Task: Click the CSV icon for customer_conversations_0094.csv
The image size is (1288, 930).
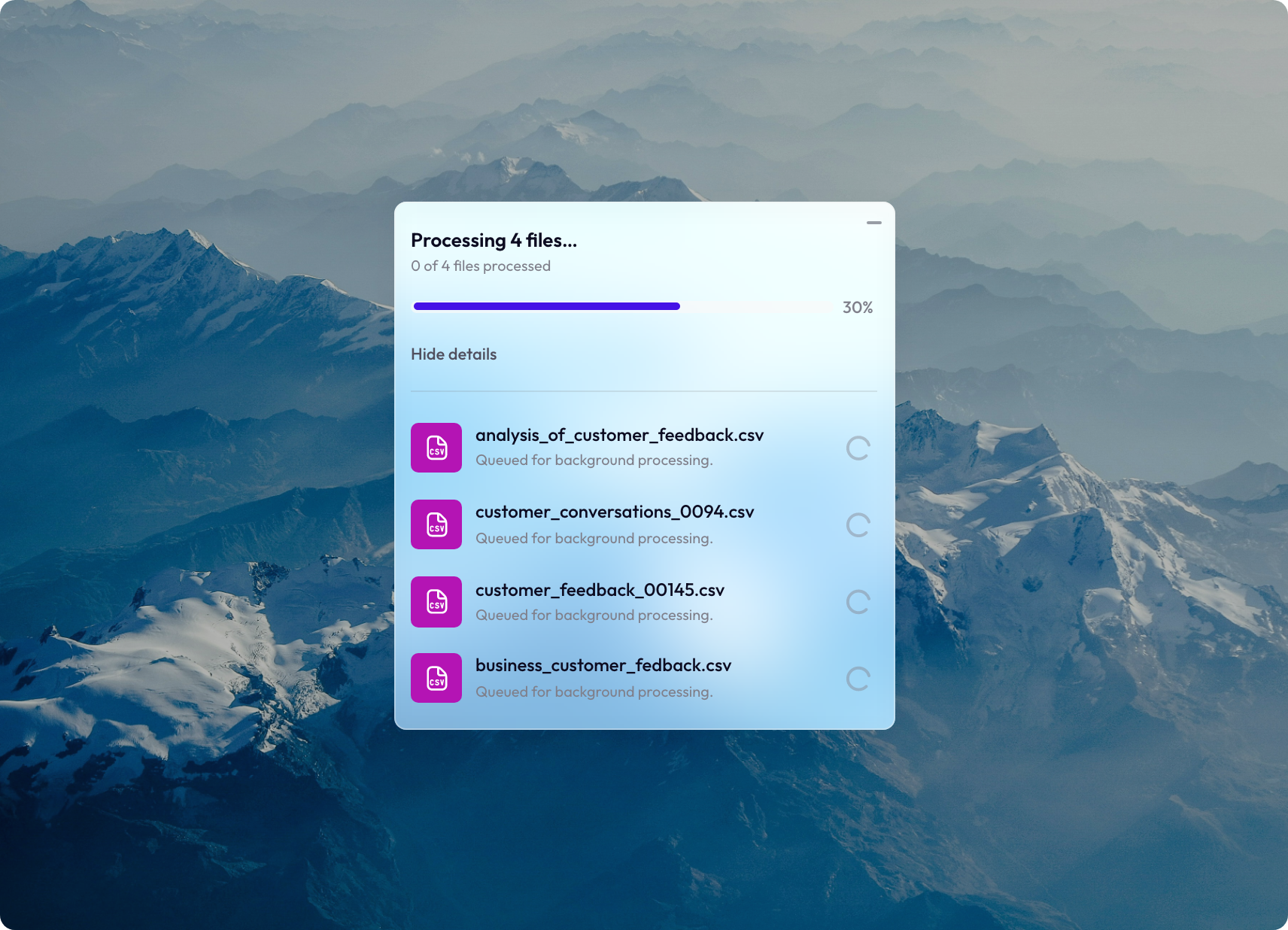Action: (436, 524)
